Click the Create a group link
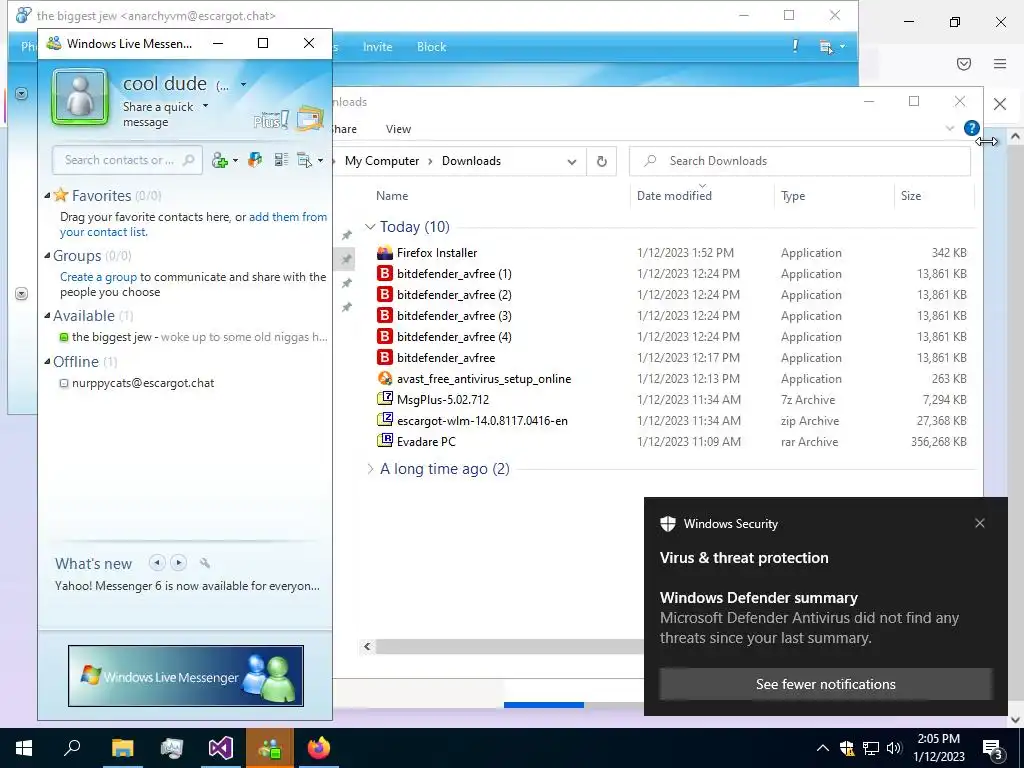Screen dimensions: 1024x768 [x=99, y=277]
